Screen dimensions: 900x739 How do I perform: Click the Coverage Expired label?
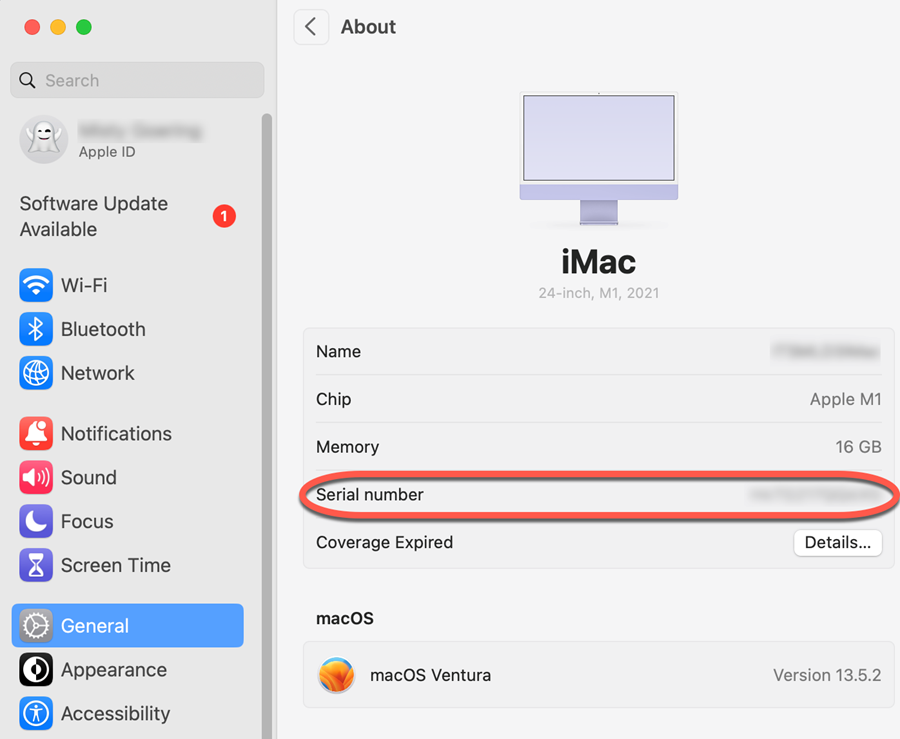pyautogui.click(x=385, y=542)
